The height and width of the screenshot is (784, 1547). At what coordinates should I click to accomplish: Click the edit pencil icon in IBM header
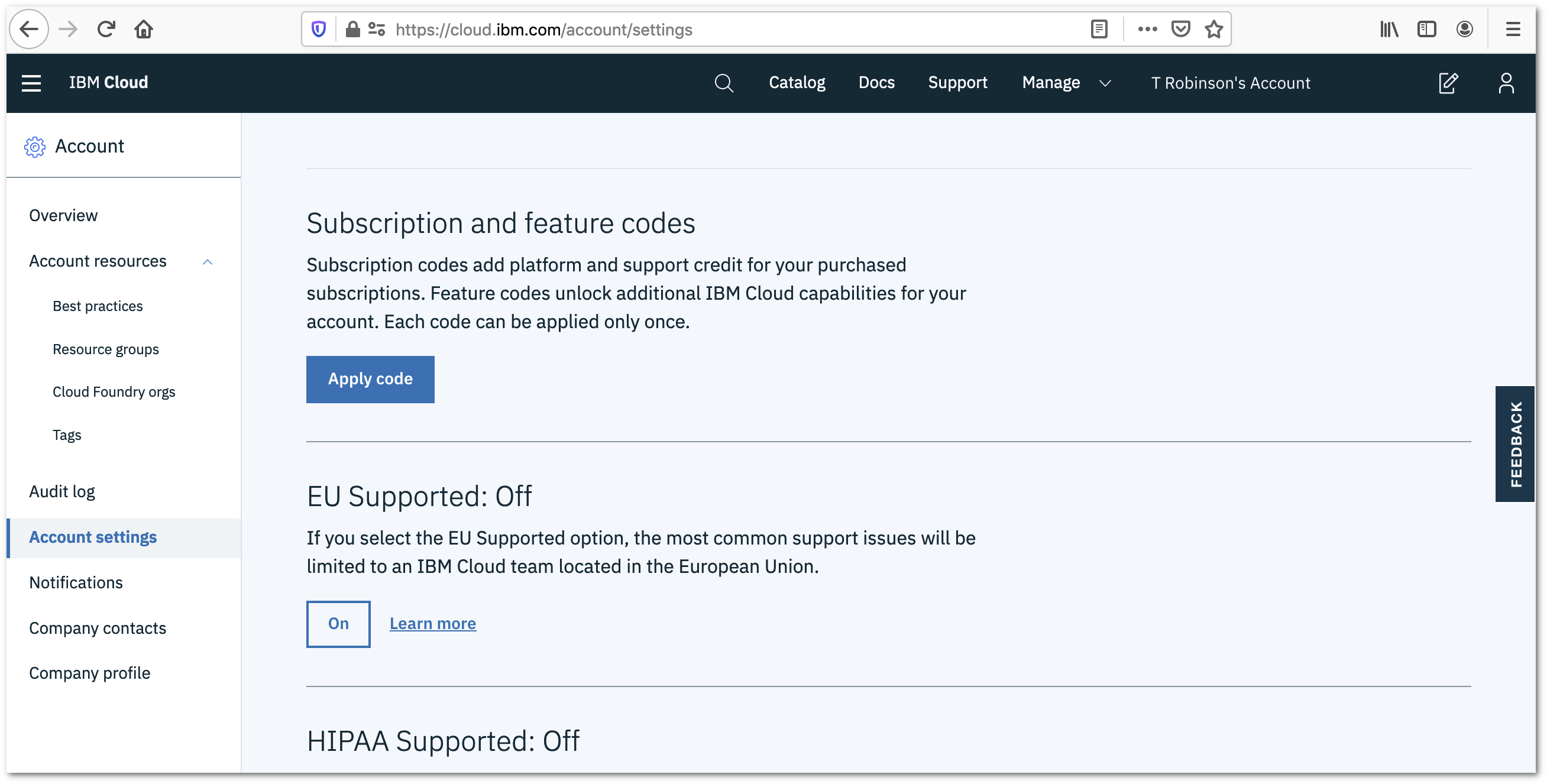pyautogui.click(x=1448, y=83)
